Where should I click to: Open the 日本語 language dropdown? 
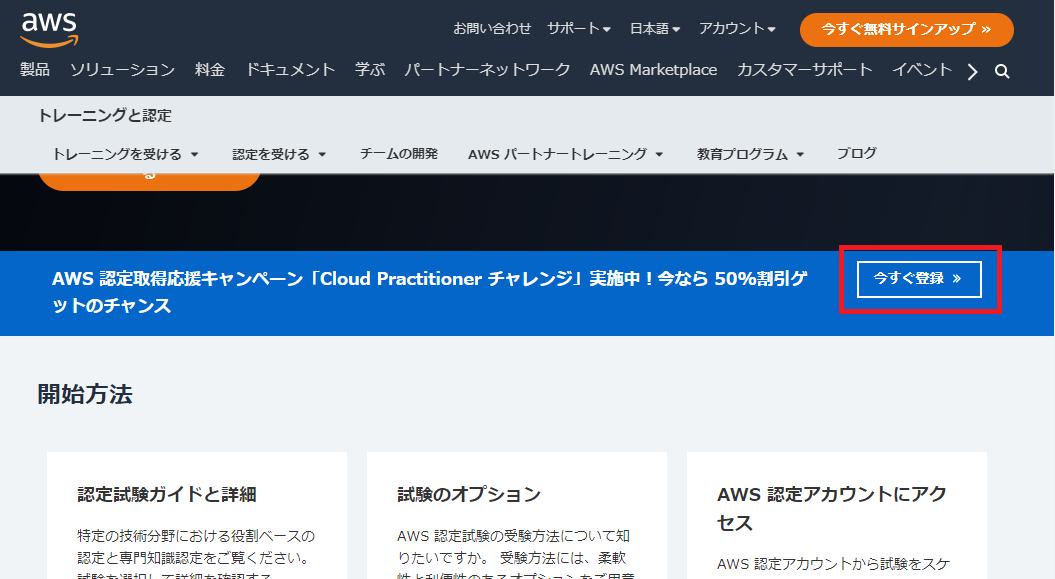click(655, 29)
